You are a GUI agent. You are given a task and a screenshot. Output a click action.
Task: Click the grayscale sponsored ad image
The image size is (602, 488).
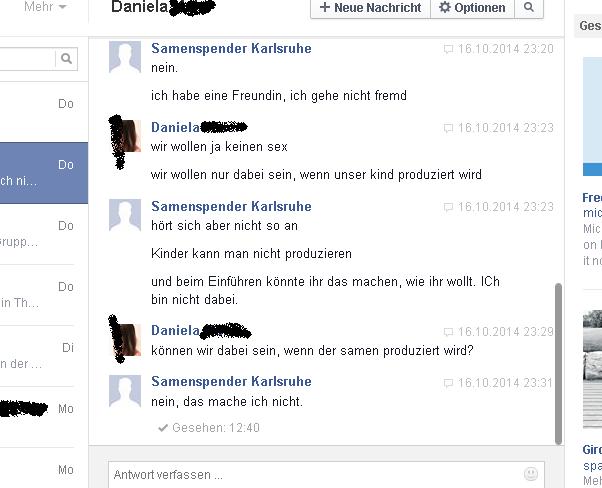click(592, 369)
